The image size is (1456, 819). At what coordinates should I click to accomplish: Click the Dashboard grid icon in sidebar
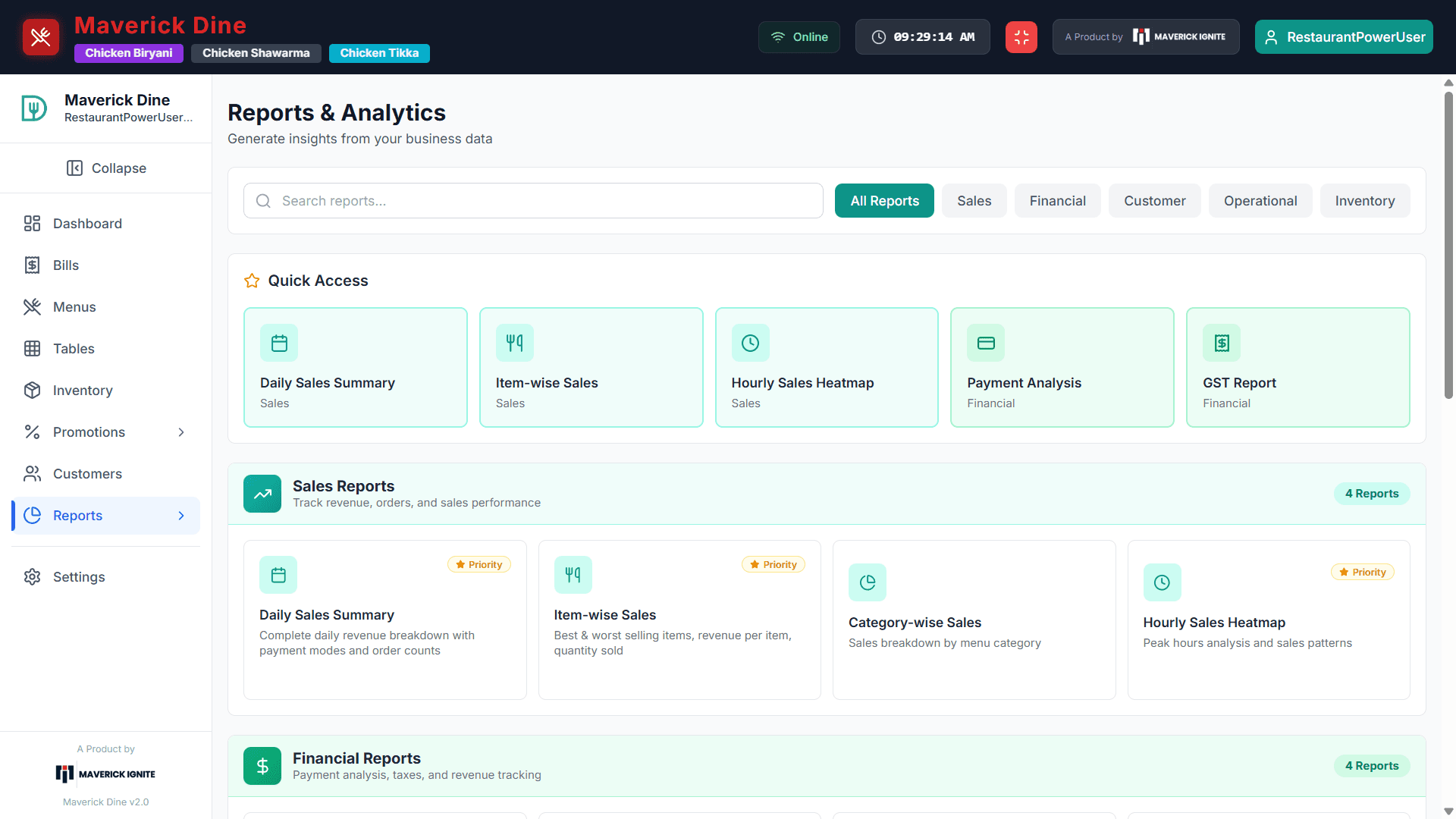click(32, 223)
